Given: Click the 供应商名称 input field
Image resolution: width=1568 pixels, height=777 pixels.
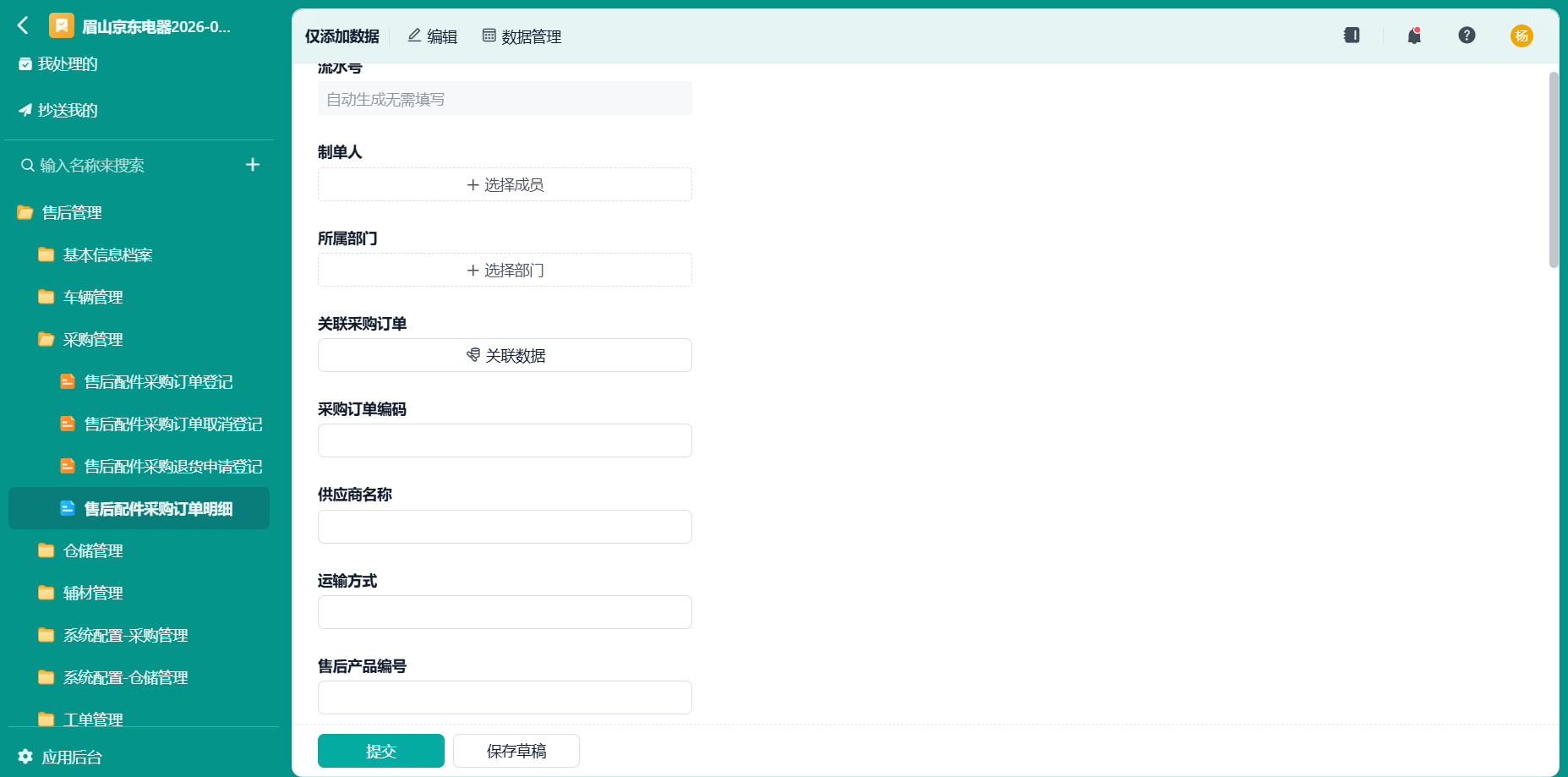Looking at the screenshot, I should pos(505,527).
